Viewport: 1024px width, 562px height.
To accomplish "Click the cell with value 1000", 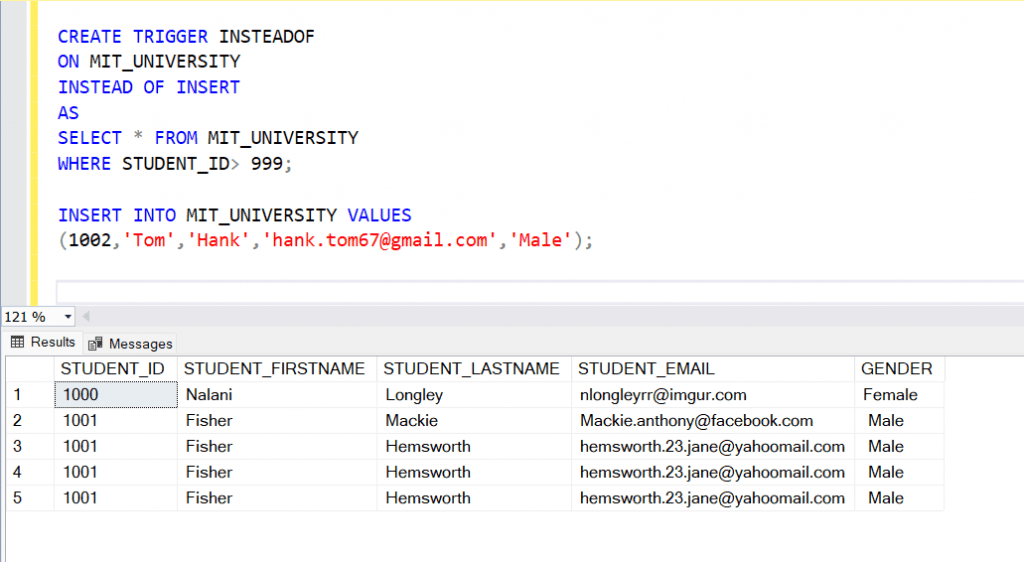I will coord(116,395).
